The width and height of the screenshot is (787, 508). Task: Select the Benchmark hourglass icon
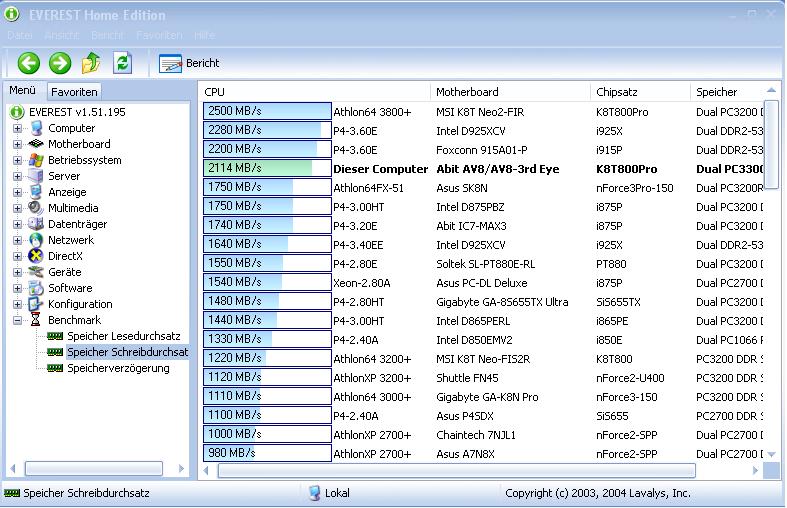(36, 320)
